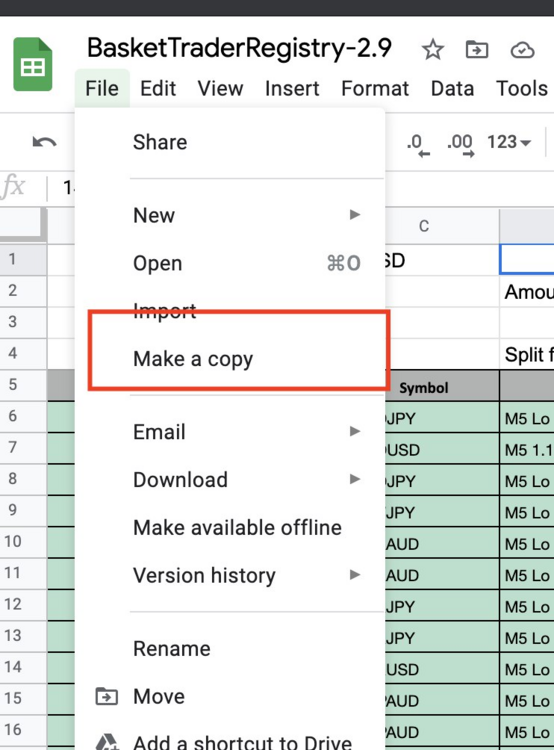
Task: Click the M5 1.1 cell in row 7
Action: click(527, 450)
